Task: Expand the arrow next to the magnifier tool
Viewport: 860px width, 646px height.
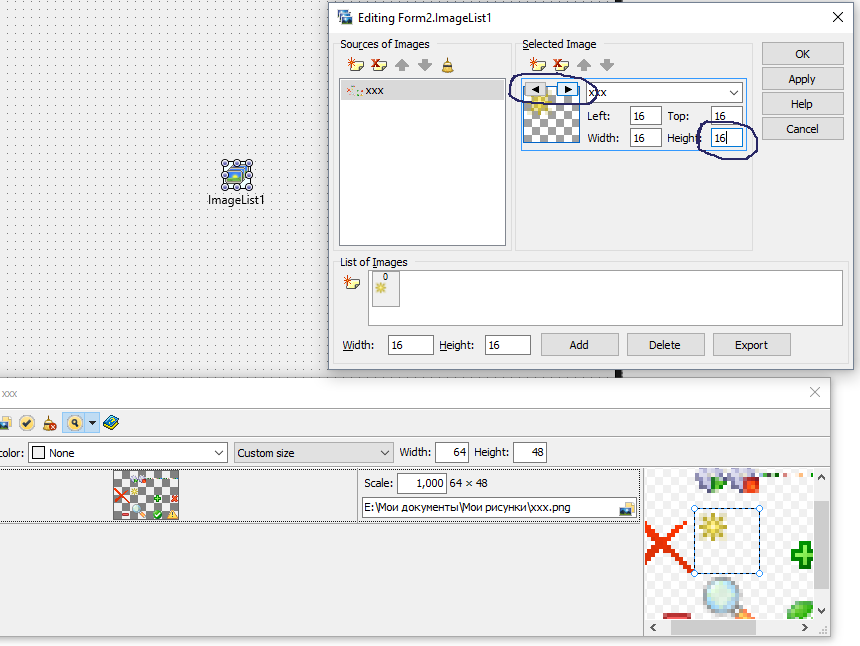Action: click(92, 423)
